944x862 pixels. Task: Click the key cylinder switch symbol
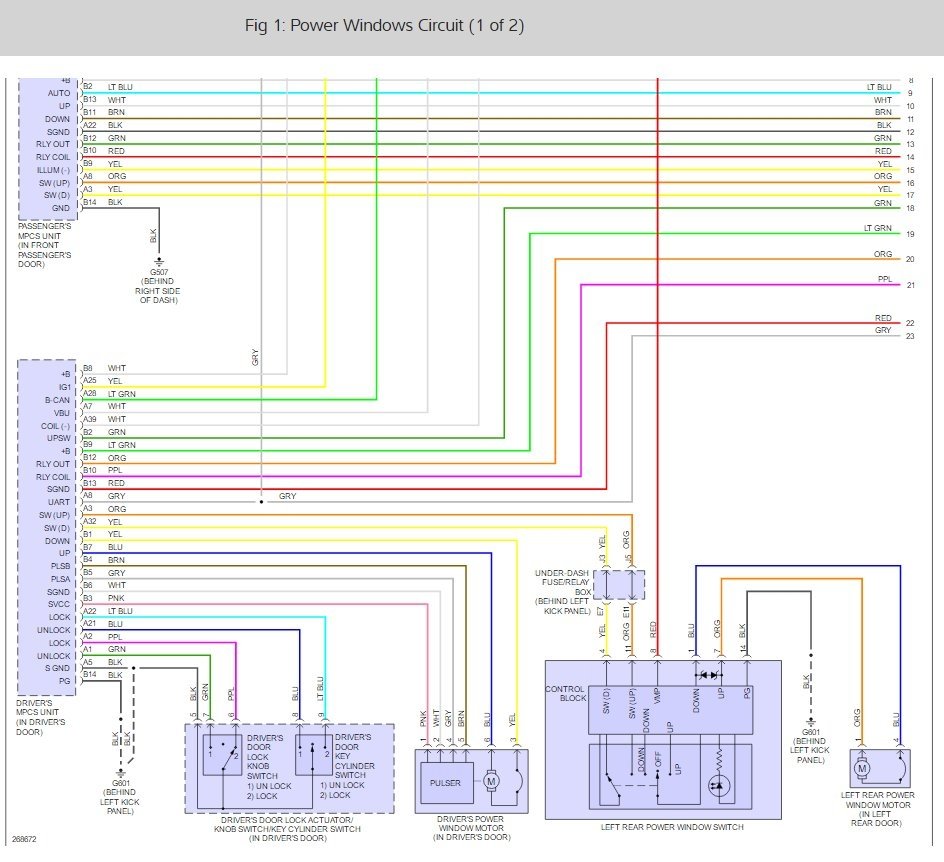[313, 755]
